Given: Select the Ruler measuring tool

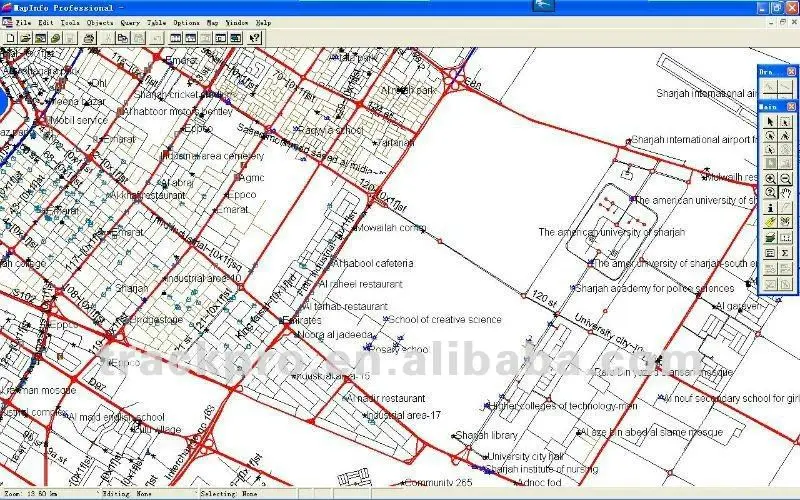Looking at the screenshot, I should (785, 238).
